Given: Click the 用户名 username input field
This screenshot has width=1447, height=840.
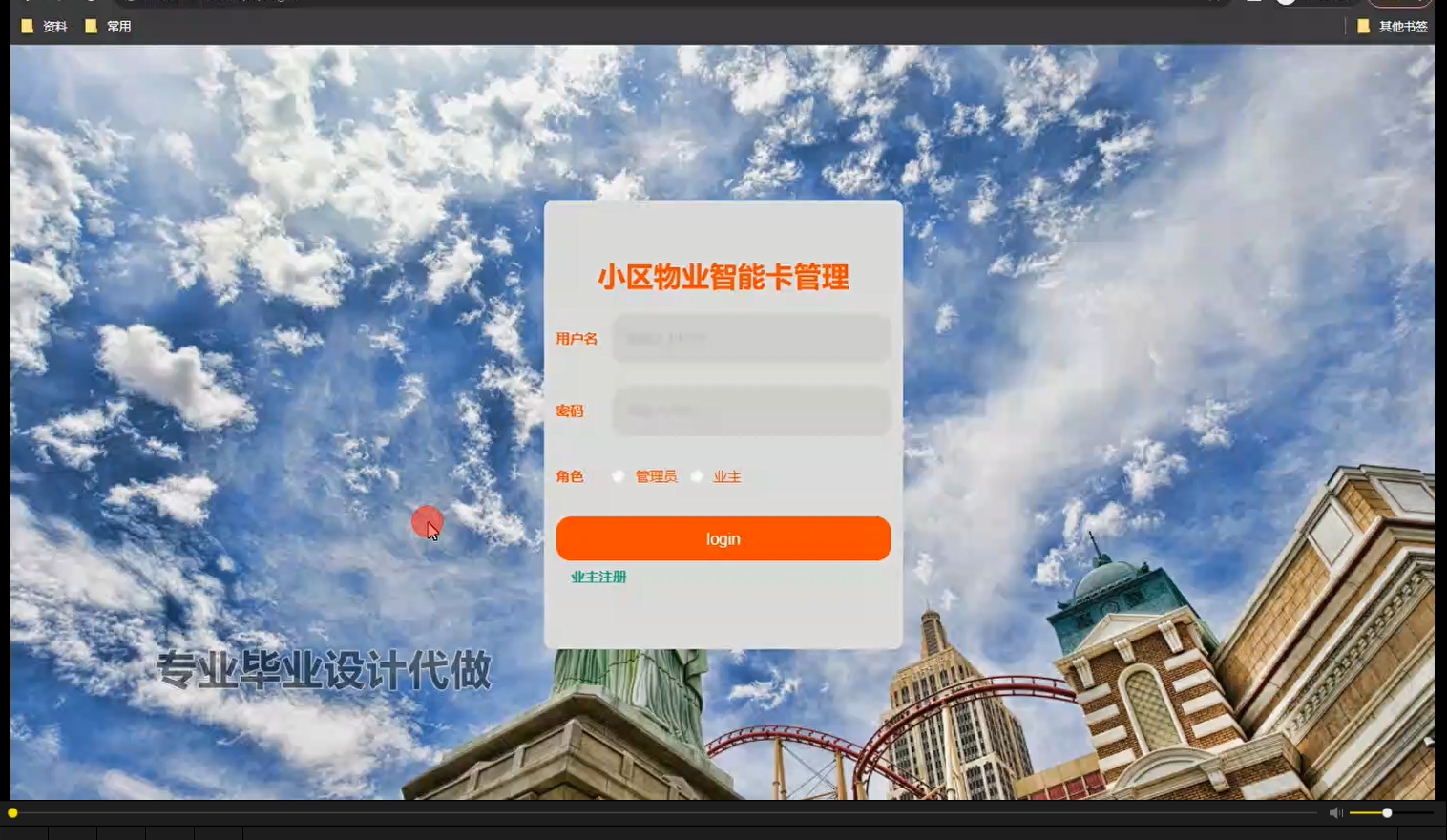Looking at the screenshot, I should [750, 337].
